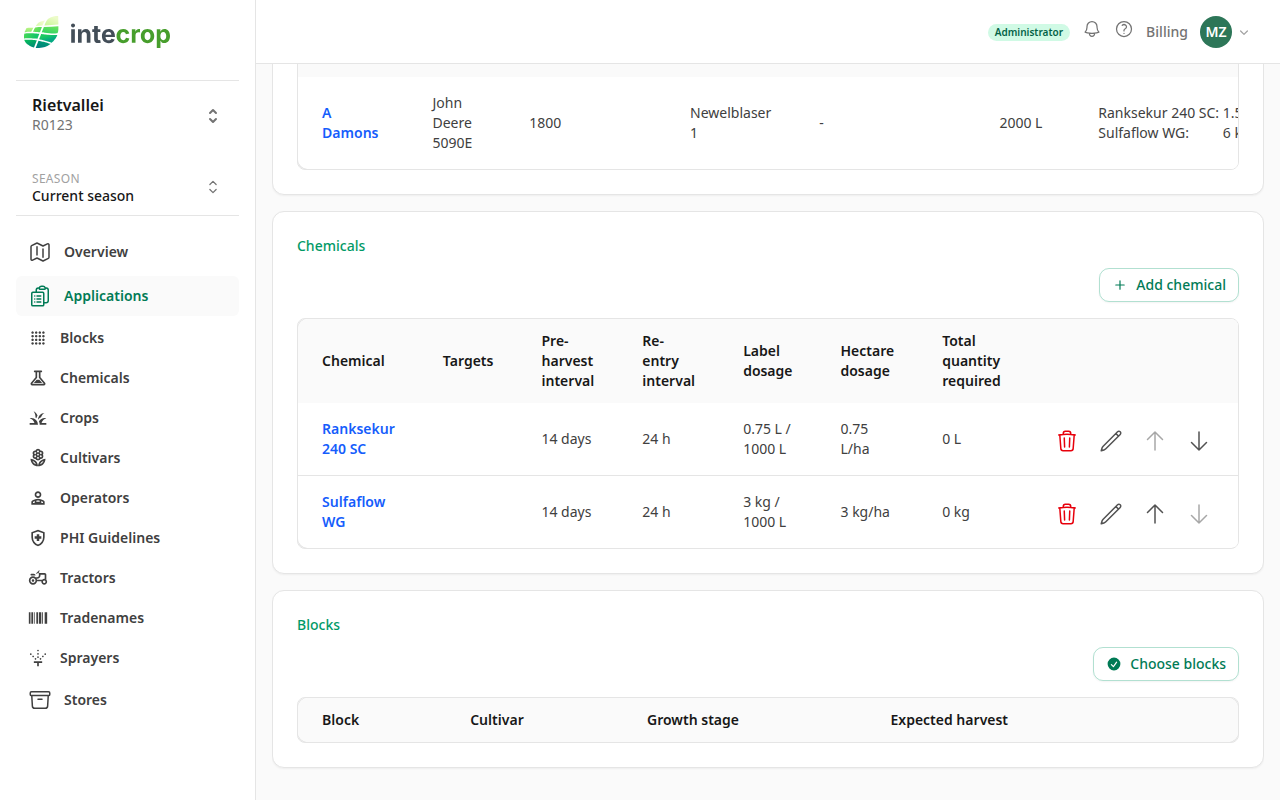Open Applications in sidebar
Image resolution: width=1280 pixels, height=800 pixels.
click(127, 296)
